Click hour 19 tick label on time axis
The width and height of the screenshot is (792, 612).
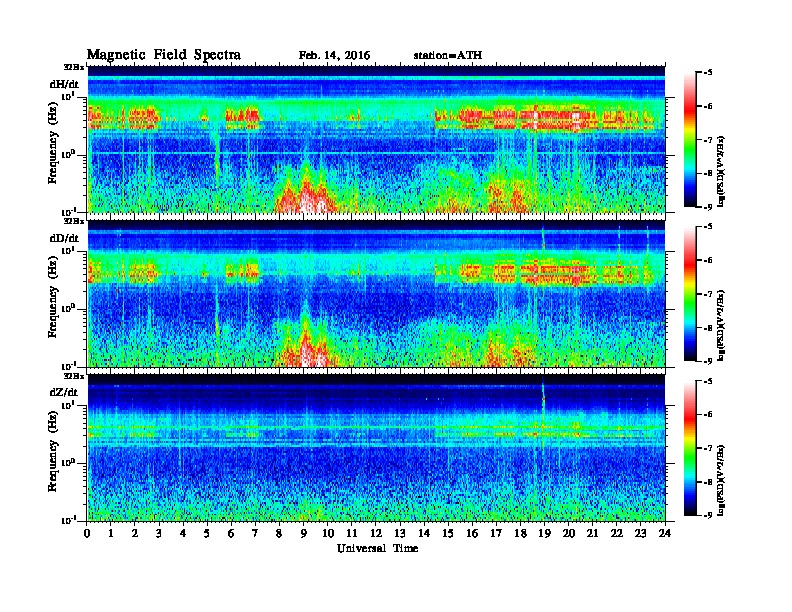click(544, 533)
